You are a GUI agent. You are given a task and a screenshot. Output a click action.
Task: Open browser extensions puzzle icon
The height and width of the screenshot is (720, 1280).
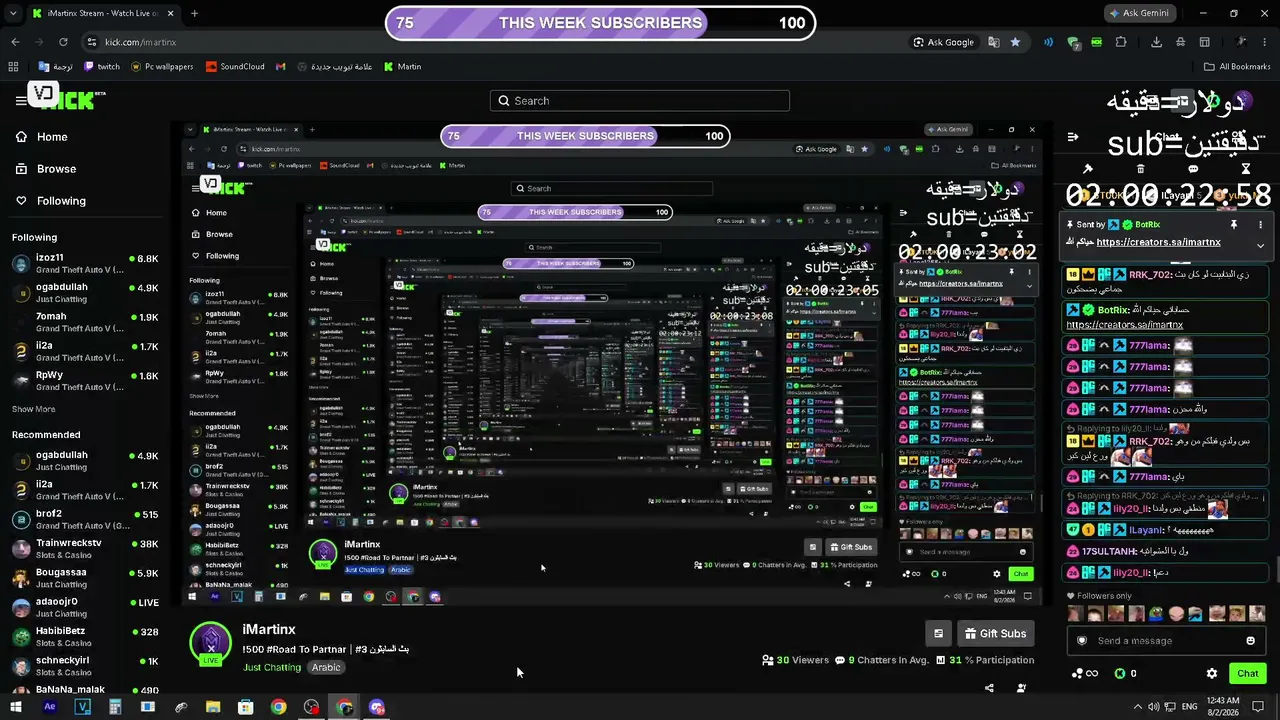[1121, 42]
